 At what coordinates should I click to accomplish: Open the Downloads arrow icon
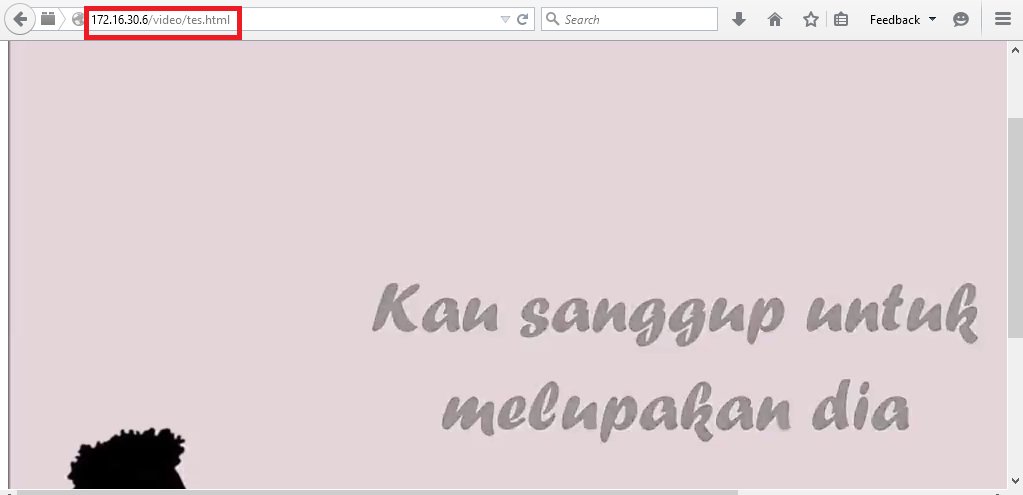click(x=739, y=20)
